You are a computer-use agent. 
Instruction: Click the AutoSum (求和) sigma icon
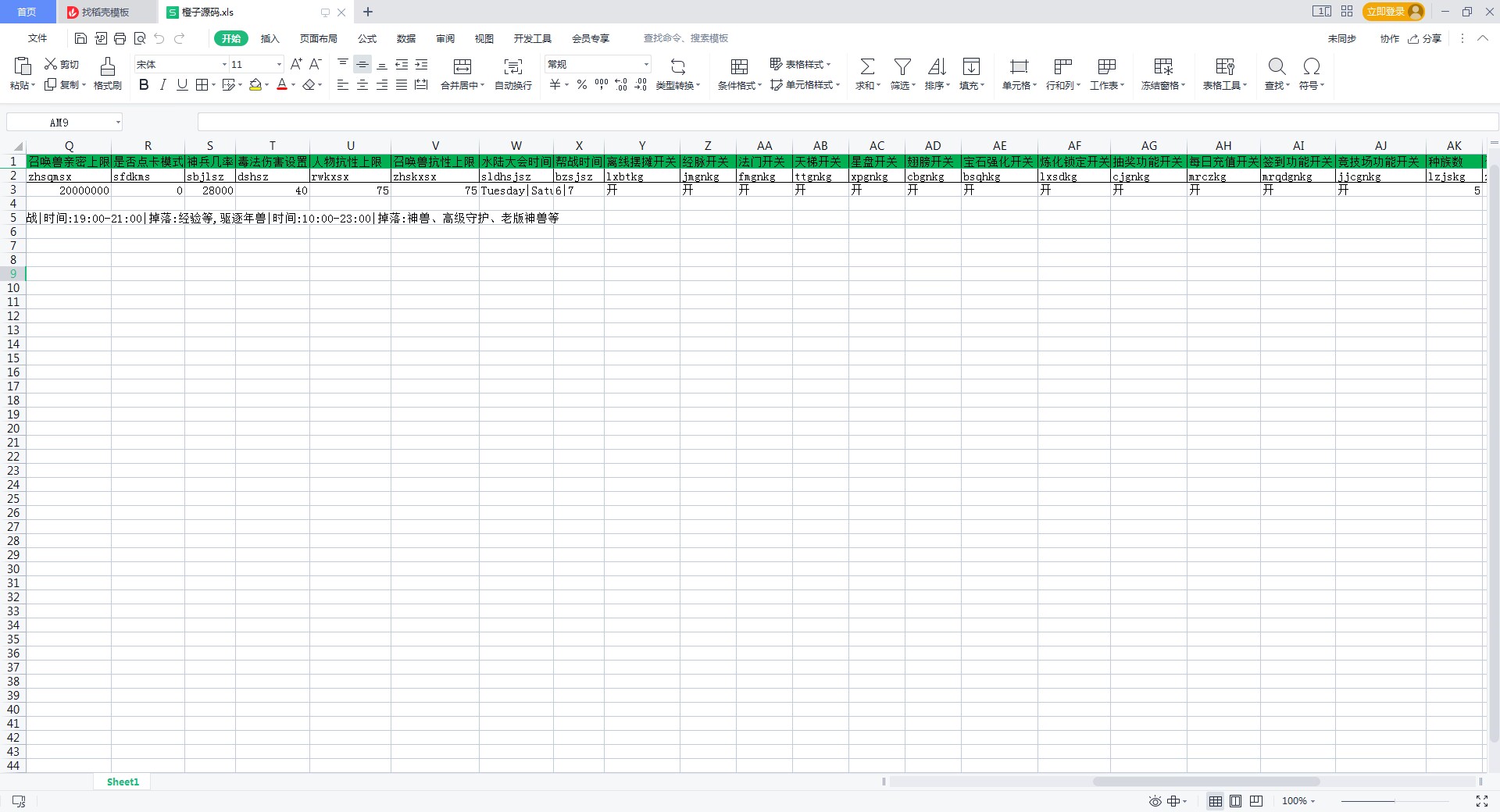click(867, 67)
